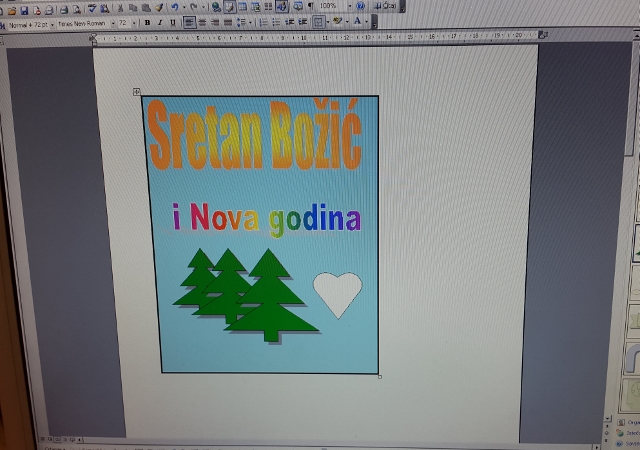Open the Style dropdown showing Normal + 72 pt
Screen dimensions: 640x450
pyautogui.click(x=52, y=25)
